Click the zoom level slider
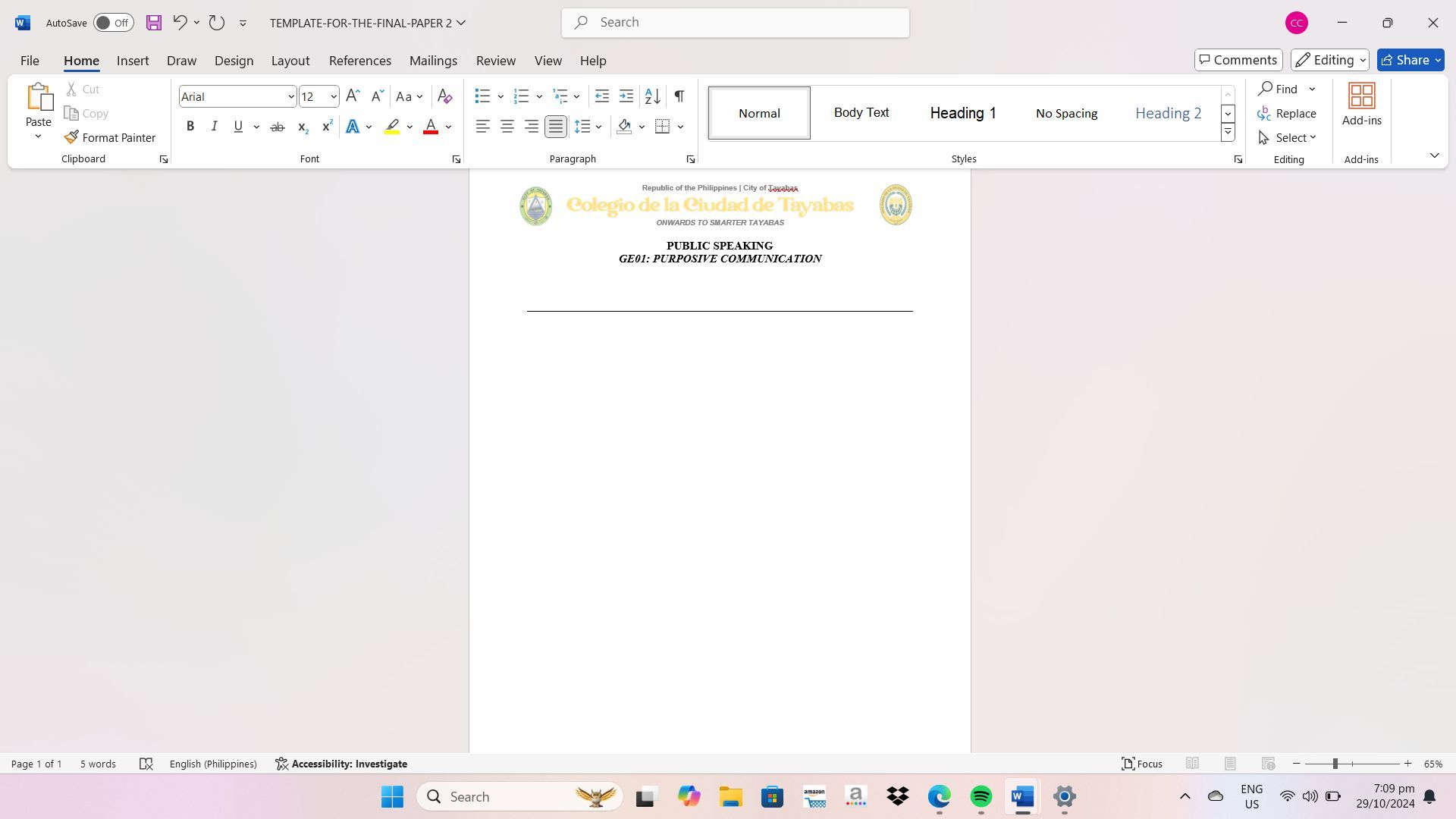The height and width of the screenshot is (819, 1456). point(1335,764)
